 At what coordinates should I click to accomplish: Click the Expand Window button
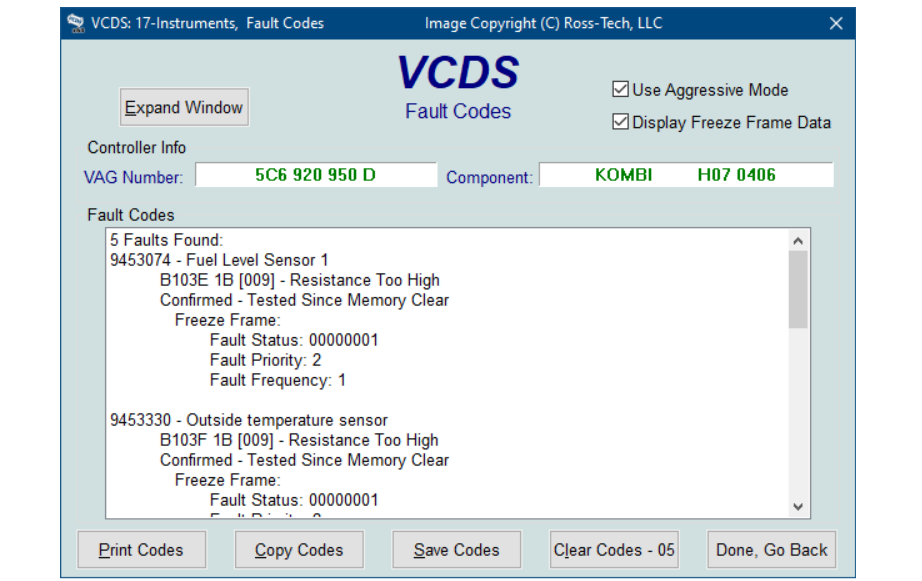[184, 108]
